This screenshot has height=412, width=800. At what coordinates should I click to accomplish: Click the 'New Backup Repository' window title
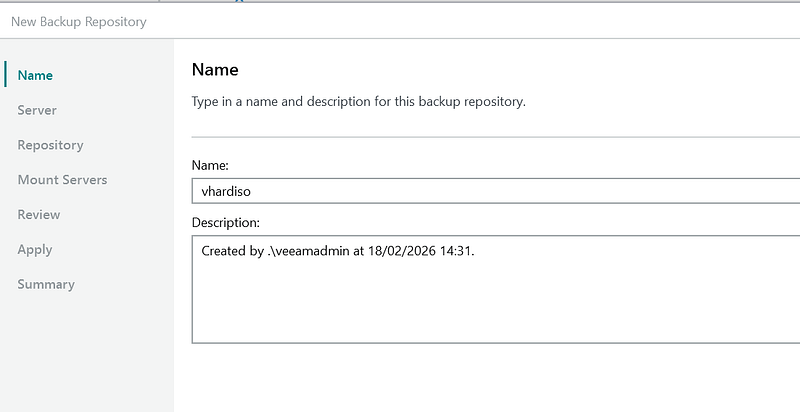click(x=79, y=22)
